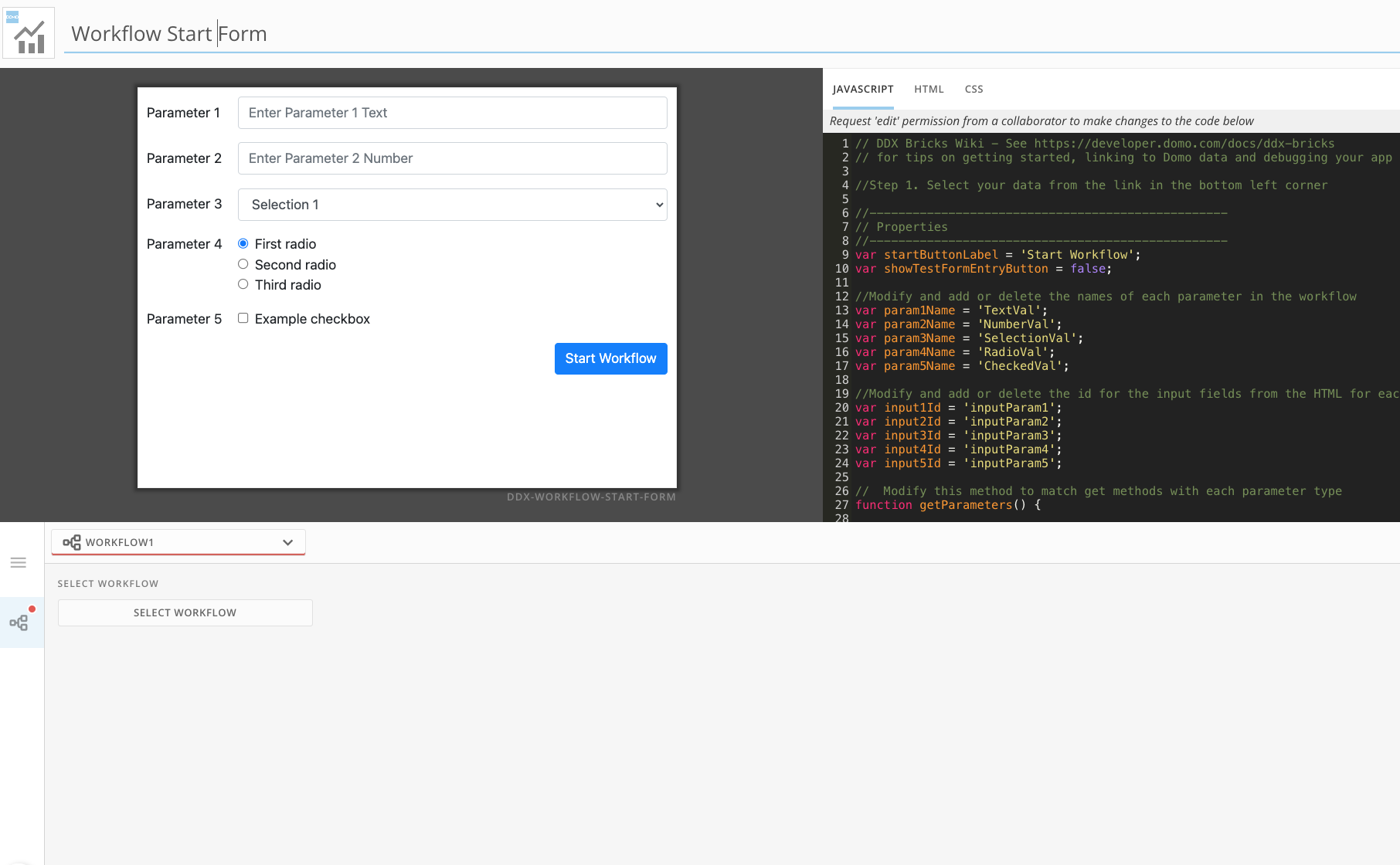The image size is (1400, 865).
Task: Click the workflow icon beside WORKFLOW1
Action: coord(71,541)
